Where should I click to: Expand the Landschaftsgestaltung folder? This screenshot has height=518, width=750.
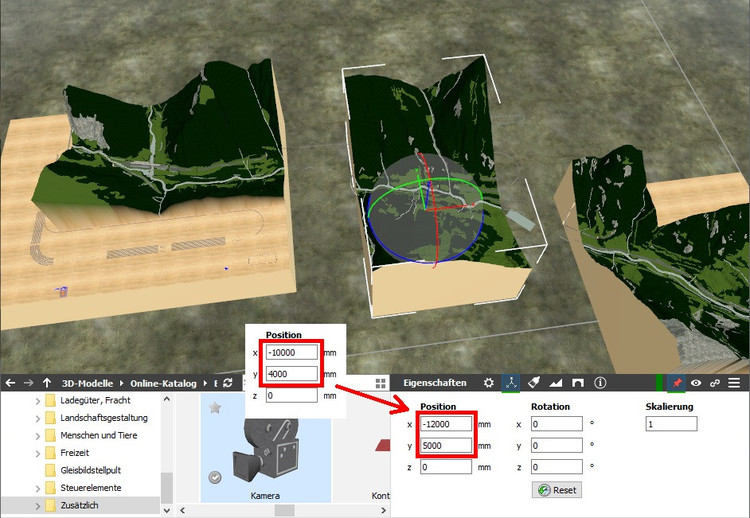[x=38, y=419]
